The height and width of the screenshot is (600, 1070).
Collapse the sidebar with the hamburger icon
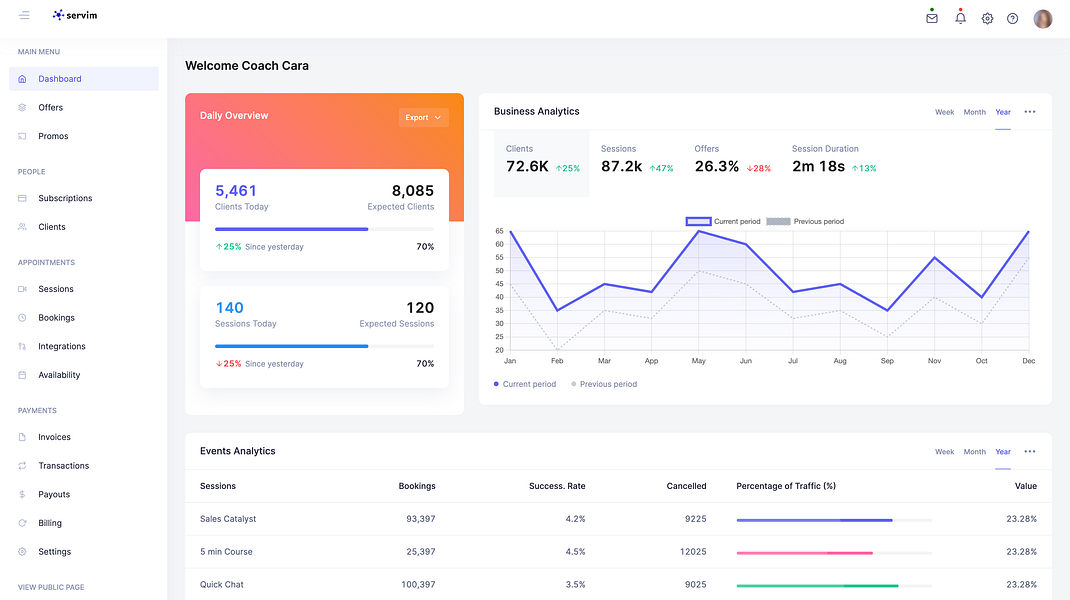(x=24, y=15)
